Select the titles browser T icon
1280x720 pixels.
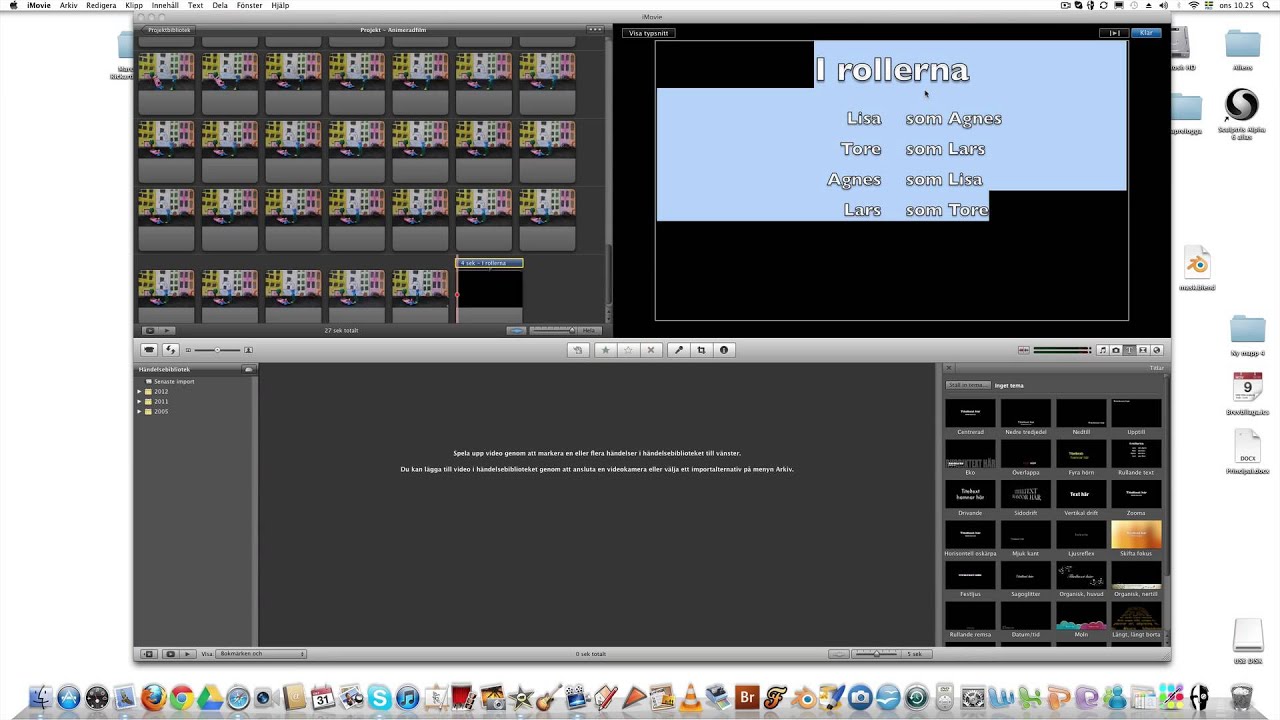click(1130, 350)
